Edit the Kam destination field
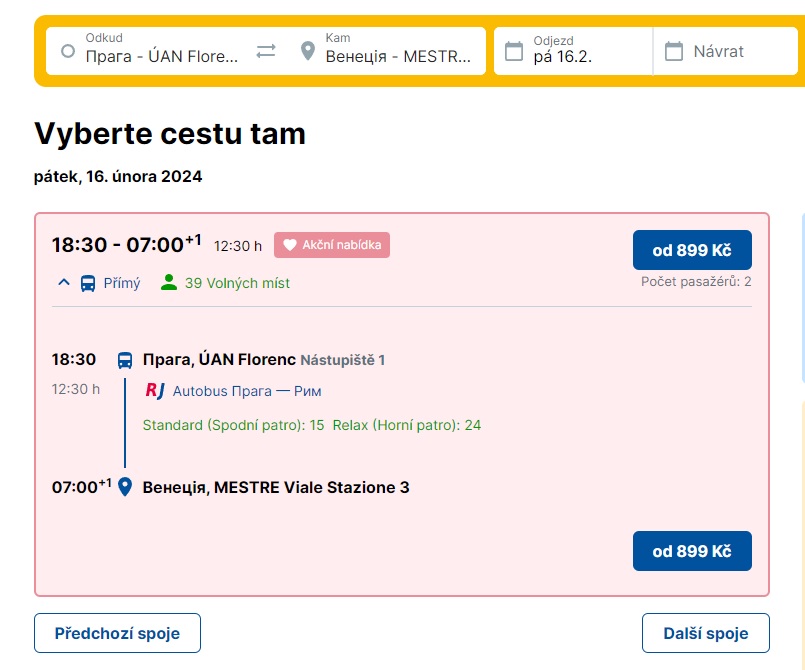Screen dimensions: 805x670 (x=390, y=51)
